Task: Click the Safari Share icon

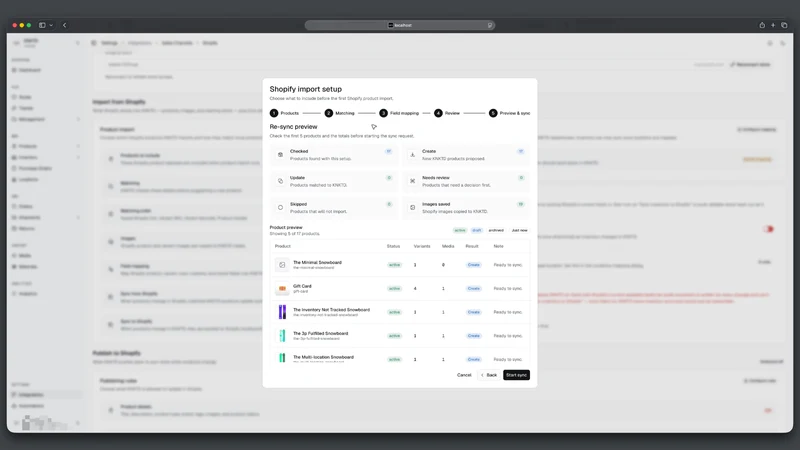Action: (762, 25)
